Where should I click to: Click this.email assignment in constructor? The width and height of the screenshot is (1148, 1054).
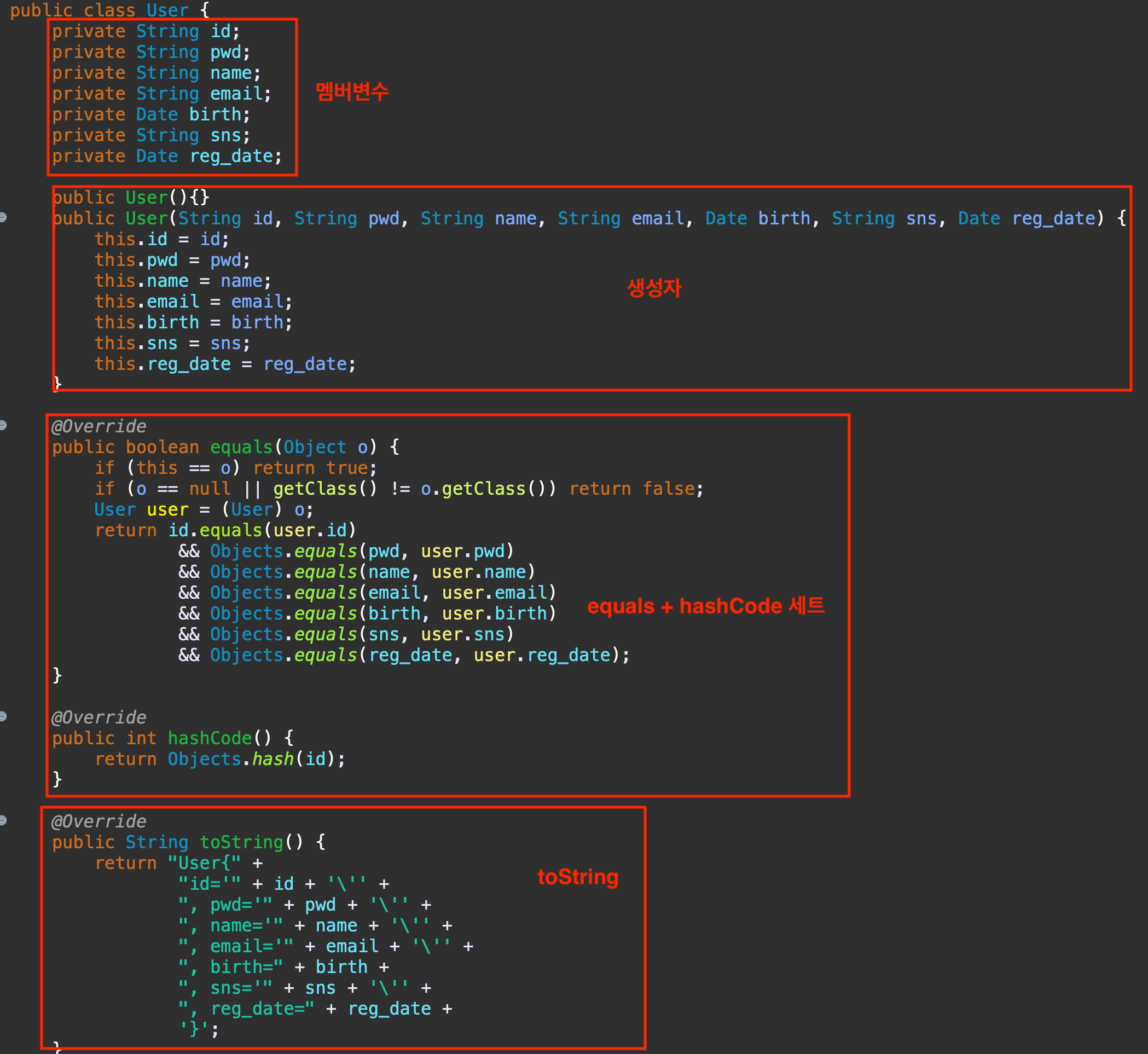(147, 302)
